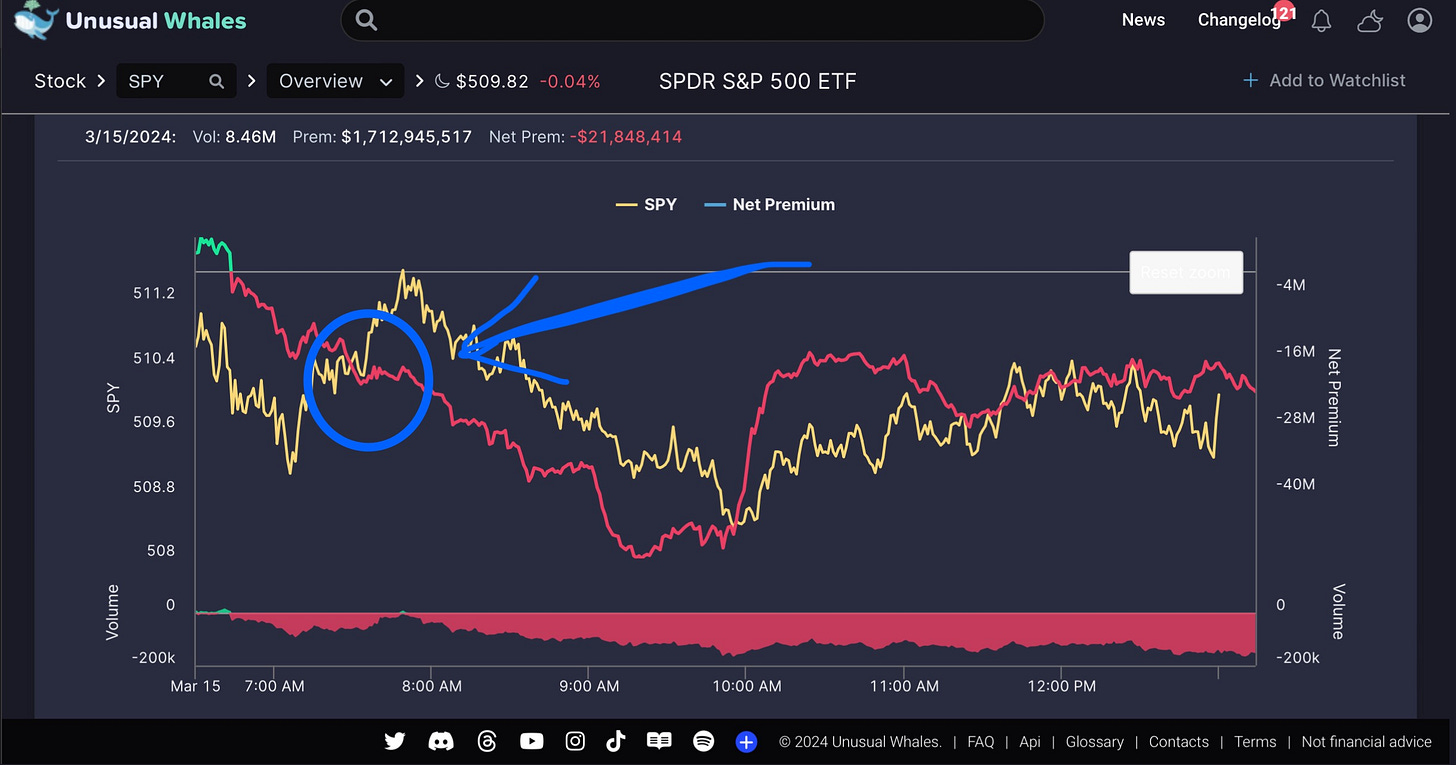Open the Contacts footer link
Image resolution: width=1456 pixels, height=765 pixels.
[1179, 741]
